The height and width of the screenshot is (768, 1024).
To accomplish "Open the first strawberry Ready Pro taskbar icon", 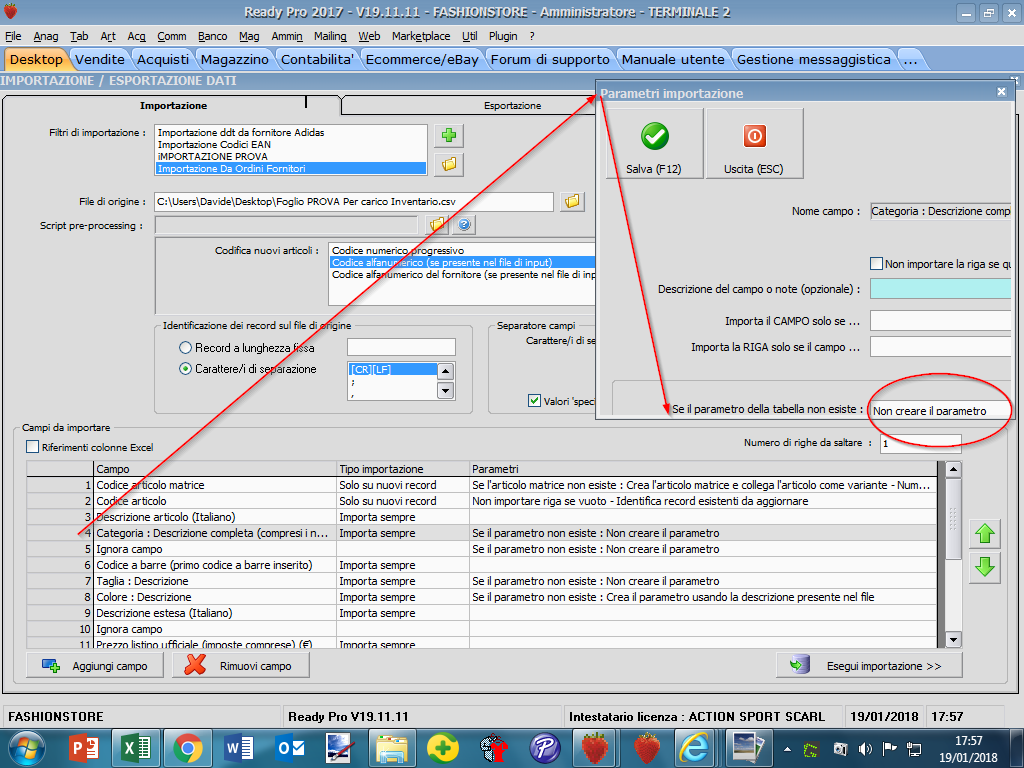I will pyautogui.click(x=596, y=748).
